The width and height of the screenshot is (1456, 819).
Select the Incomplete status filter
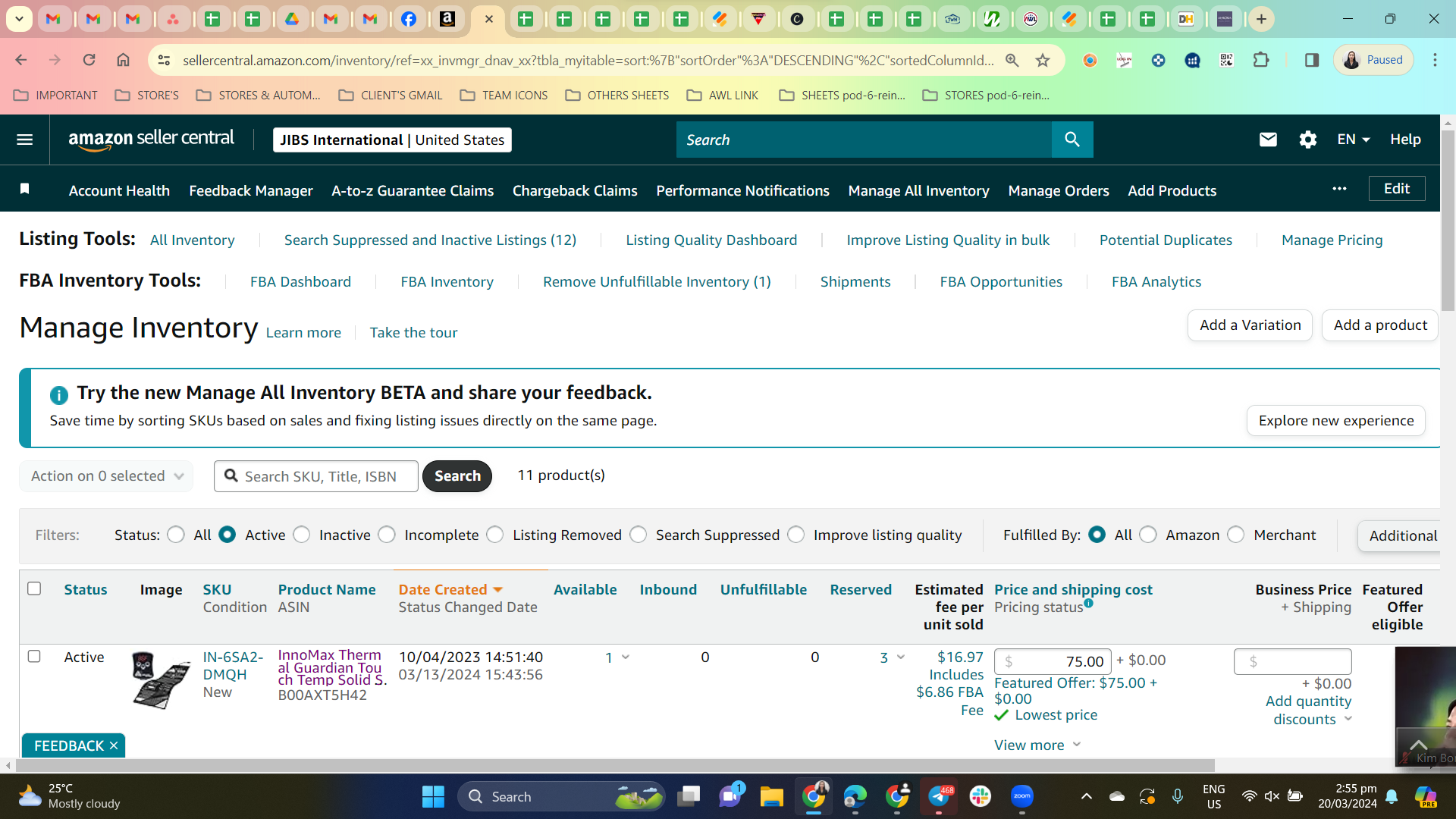[387, 535]
